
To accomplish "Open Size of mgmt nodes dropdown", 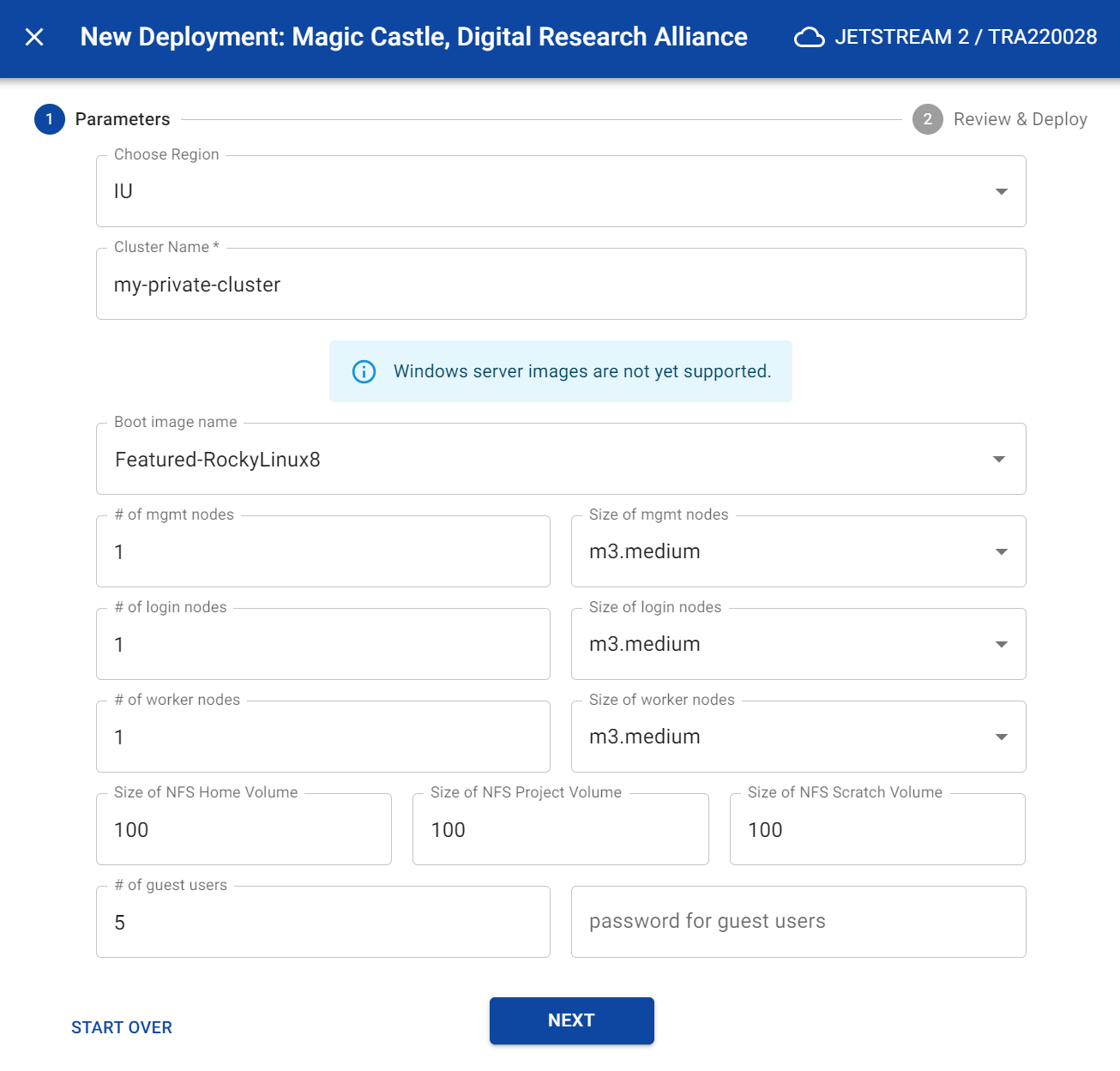I will pos(798,551).
